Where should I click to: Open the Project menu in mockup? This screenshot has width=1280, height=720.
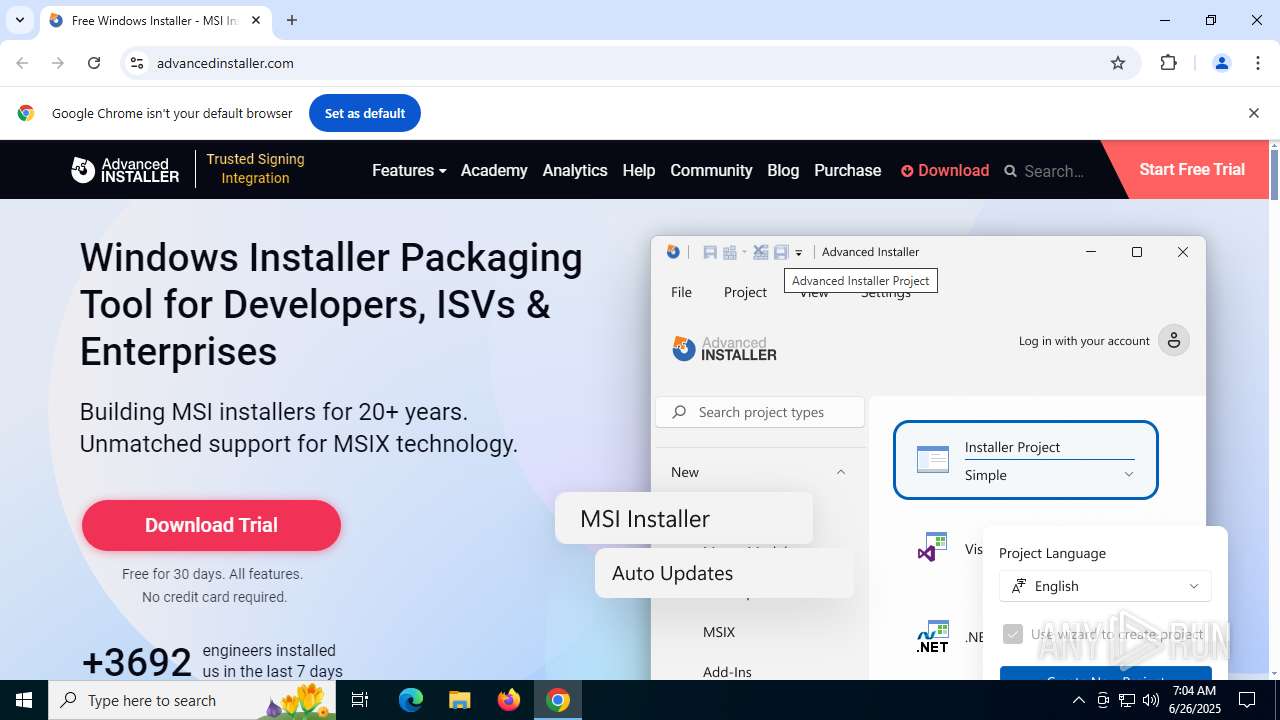tap(745, 292)
